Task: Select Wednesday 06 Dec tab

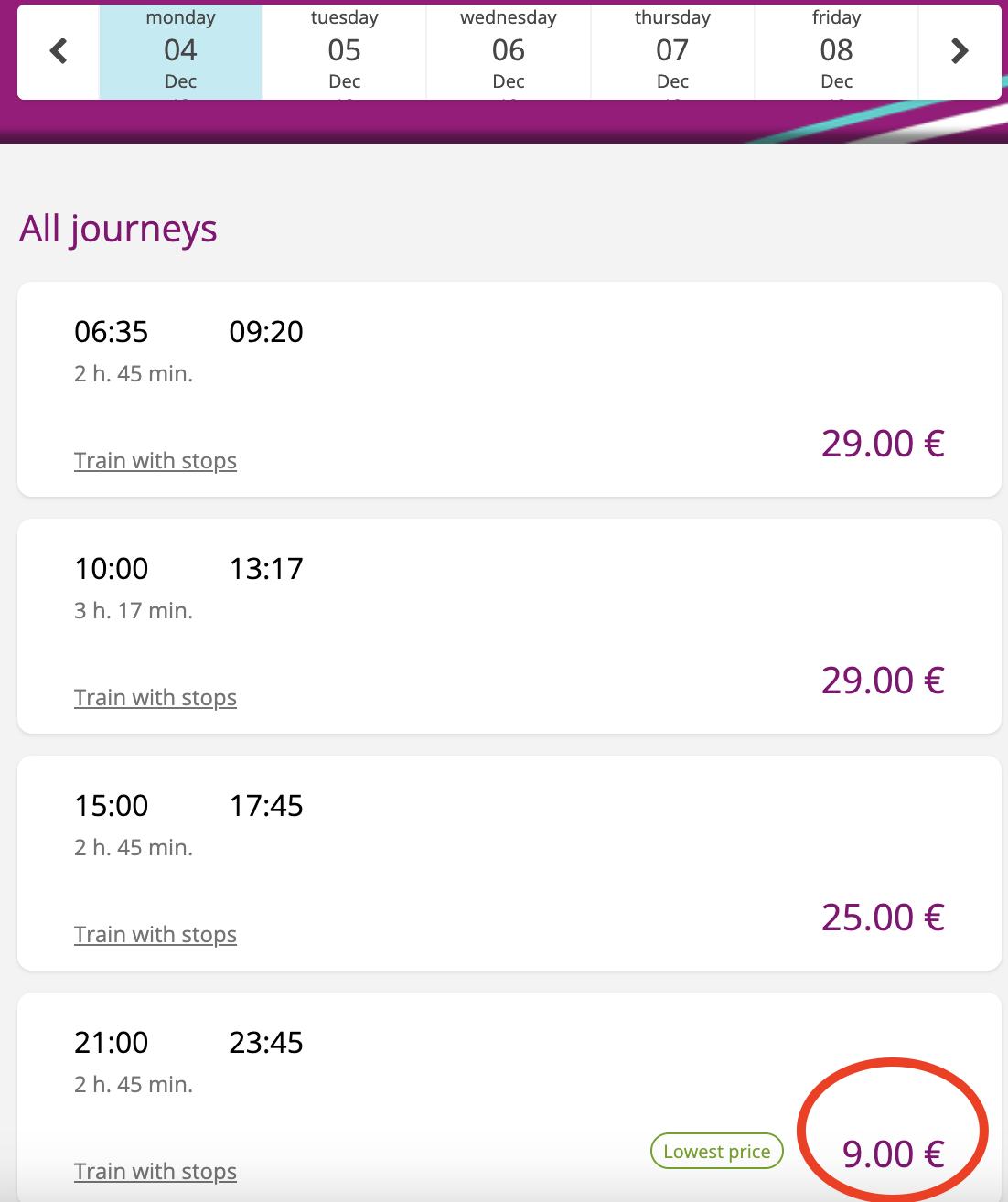Action: tap(509, 51)
